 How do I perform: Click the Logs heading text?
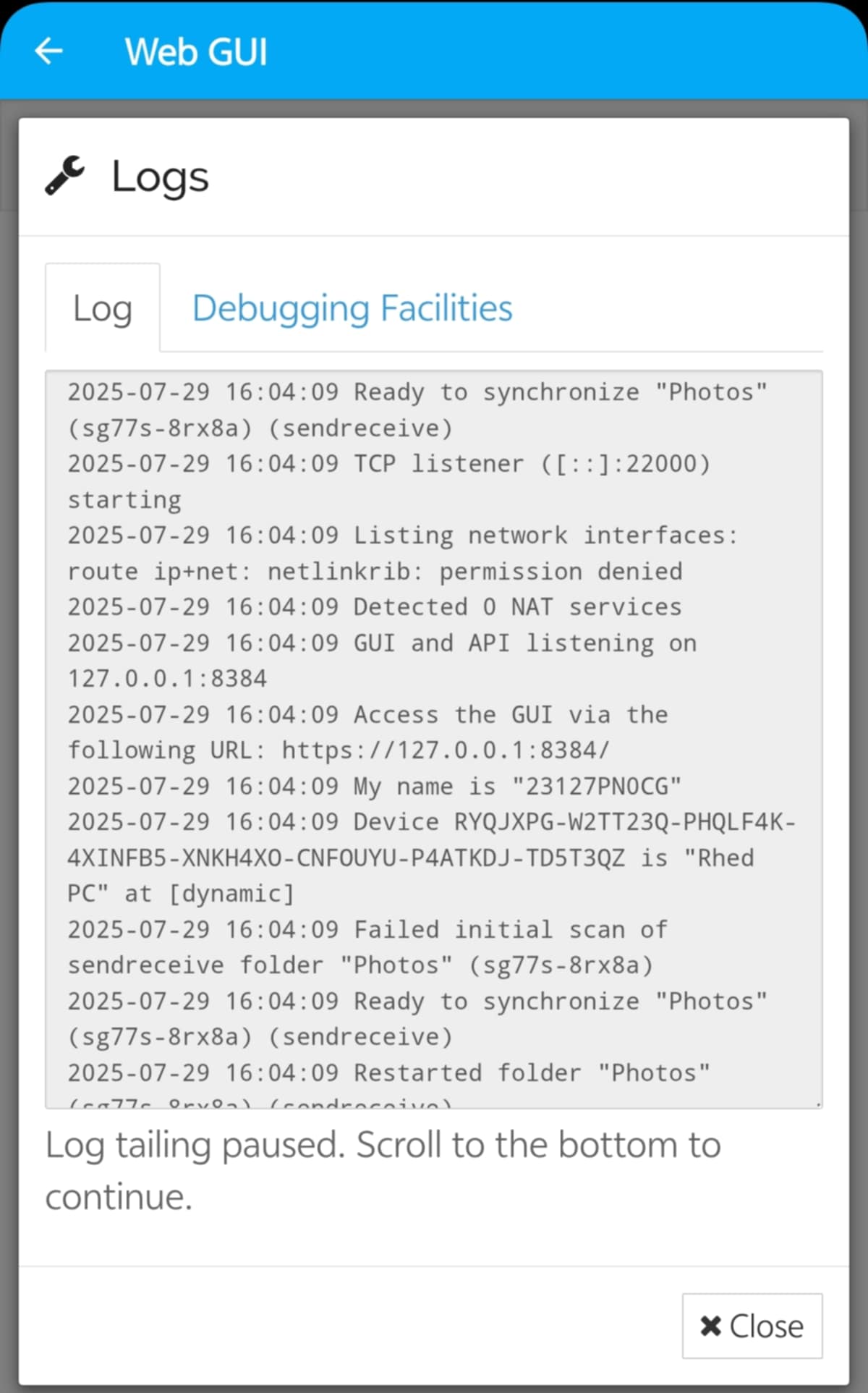point(160,177)
